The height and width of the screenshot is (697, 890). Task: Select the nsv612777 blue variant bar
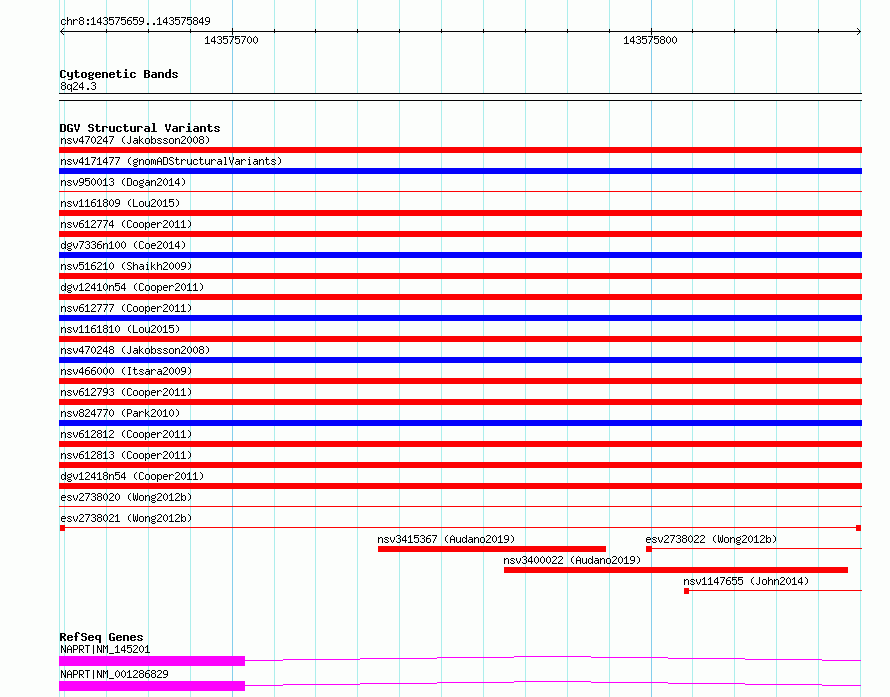[460, 318]
